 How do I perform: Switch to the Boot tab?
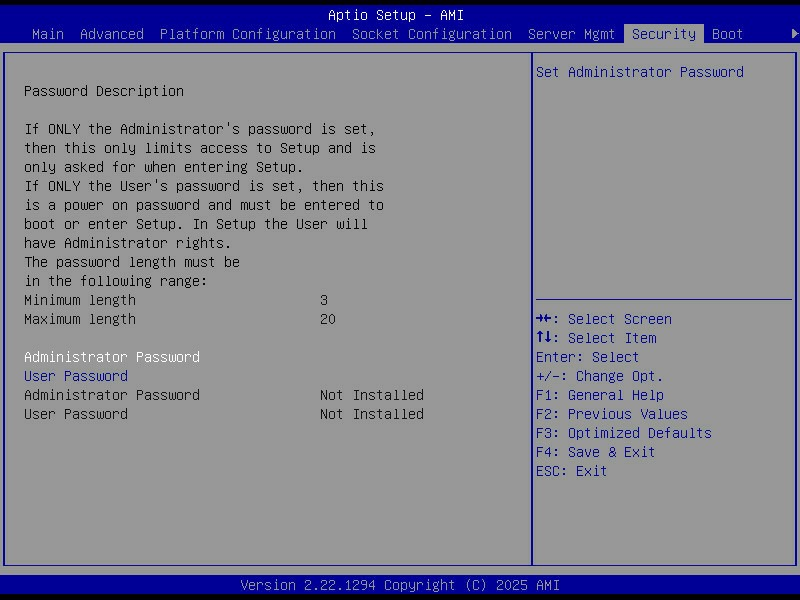click(727, 34)
